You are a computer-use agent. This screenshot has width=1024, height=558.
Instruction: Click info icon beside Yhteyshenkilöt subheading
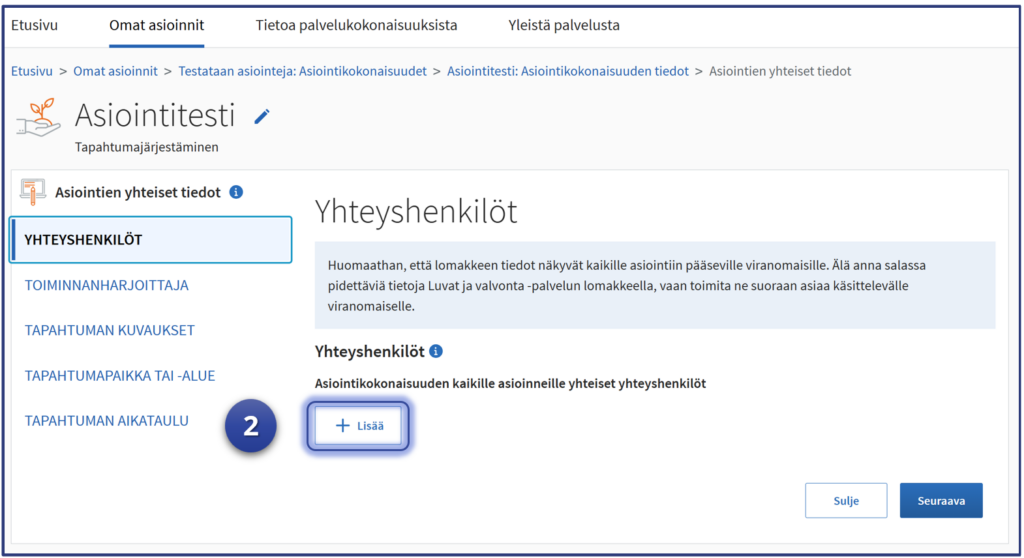(436, 352)
